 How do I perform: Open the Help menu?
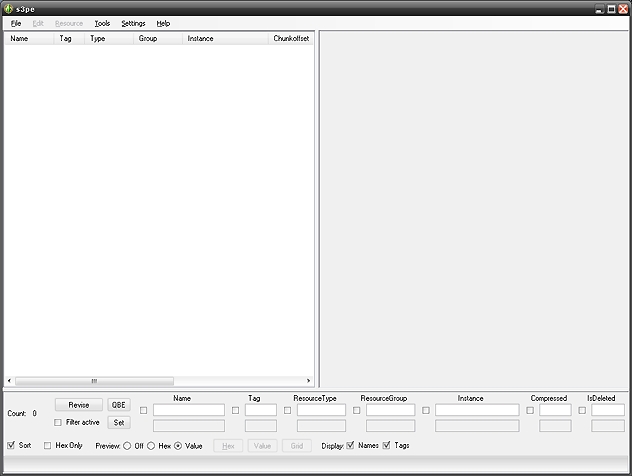163,23
